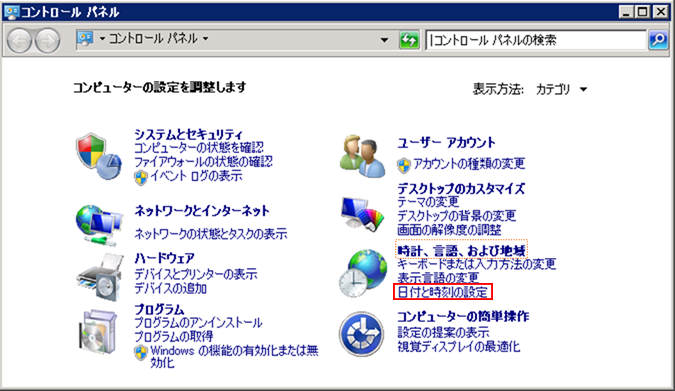675x391 pixels.
Task: Open the 日付と時刻の設定 link
Action: (x=443, y=292)
